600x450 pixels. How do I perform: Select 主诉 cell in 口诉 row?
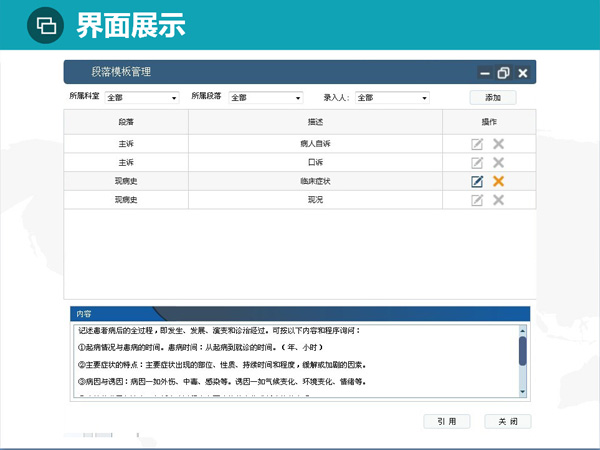(126, 163)
